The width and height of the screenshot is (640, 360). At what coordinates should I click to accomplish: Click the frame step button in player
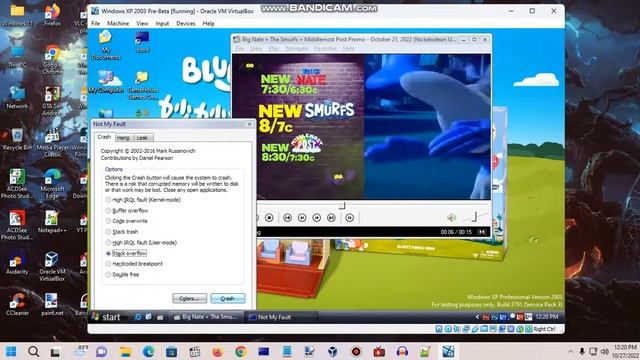350,218
